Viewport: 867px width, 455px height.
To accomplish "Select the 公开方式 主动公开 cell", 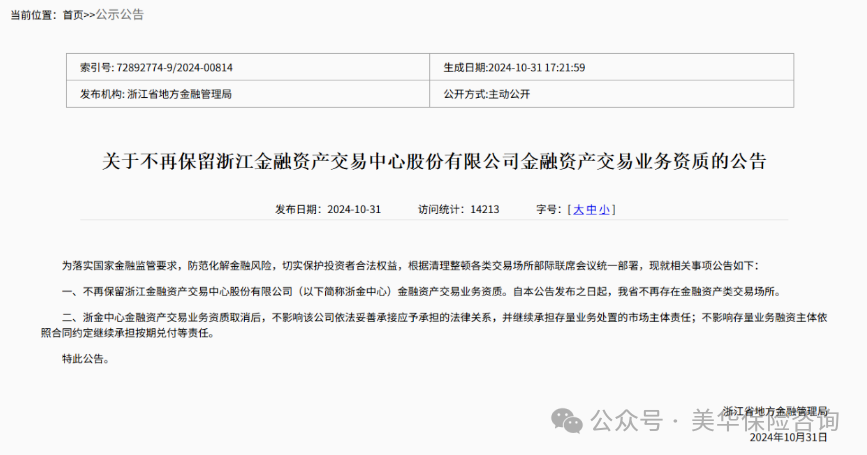I will tap(486, 94).
